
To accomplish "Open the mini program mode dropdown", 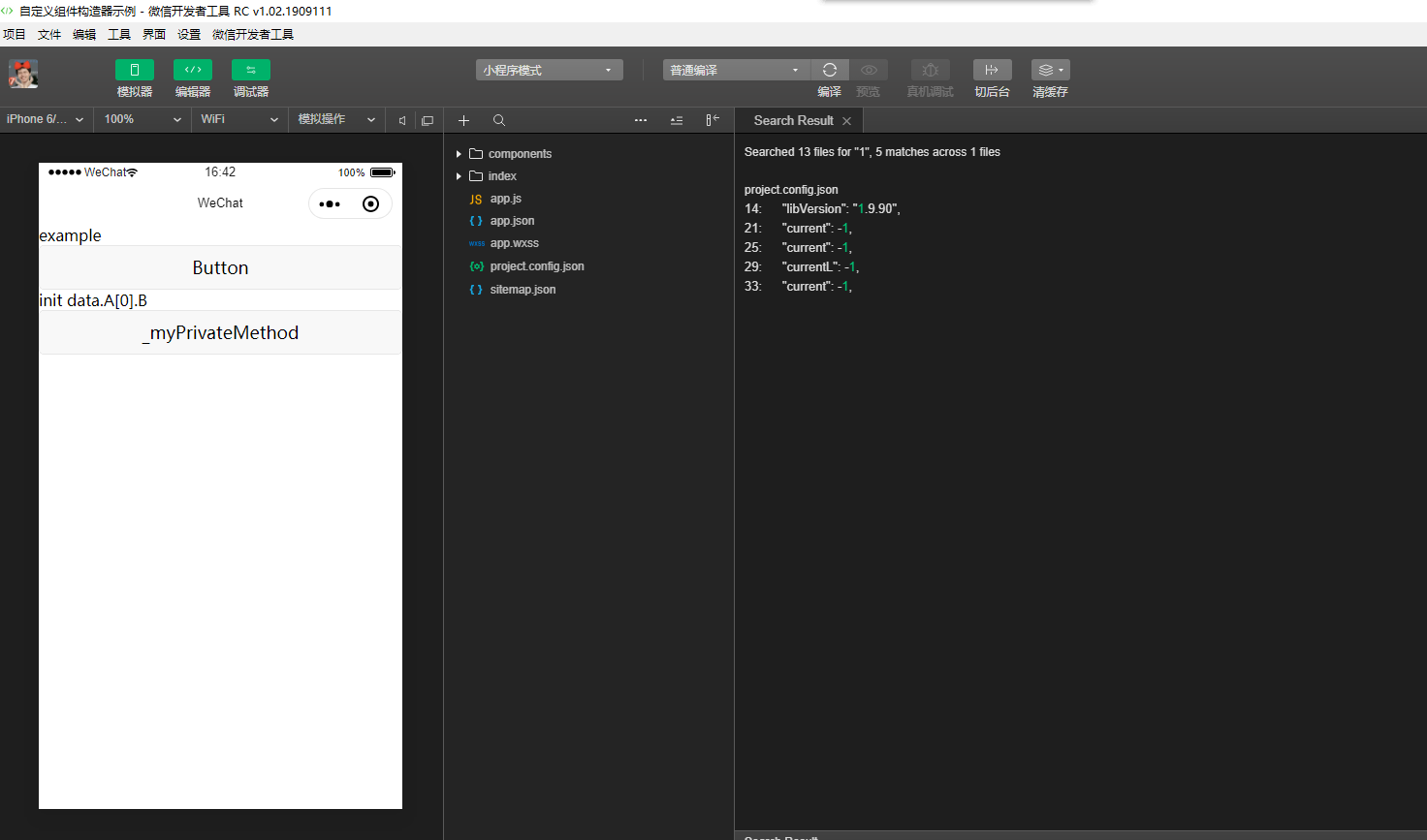I will point(549,70).
